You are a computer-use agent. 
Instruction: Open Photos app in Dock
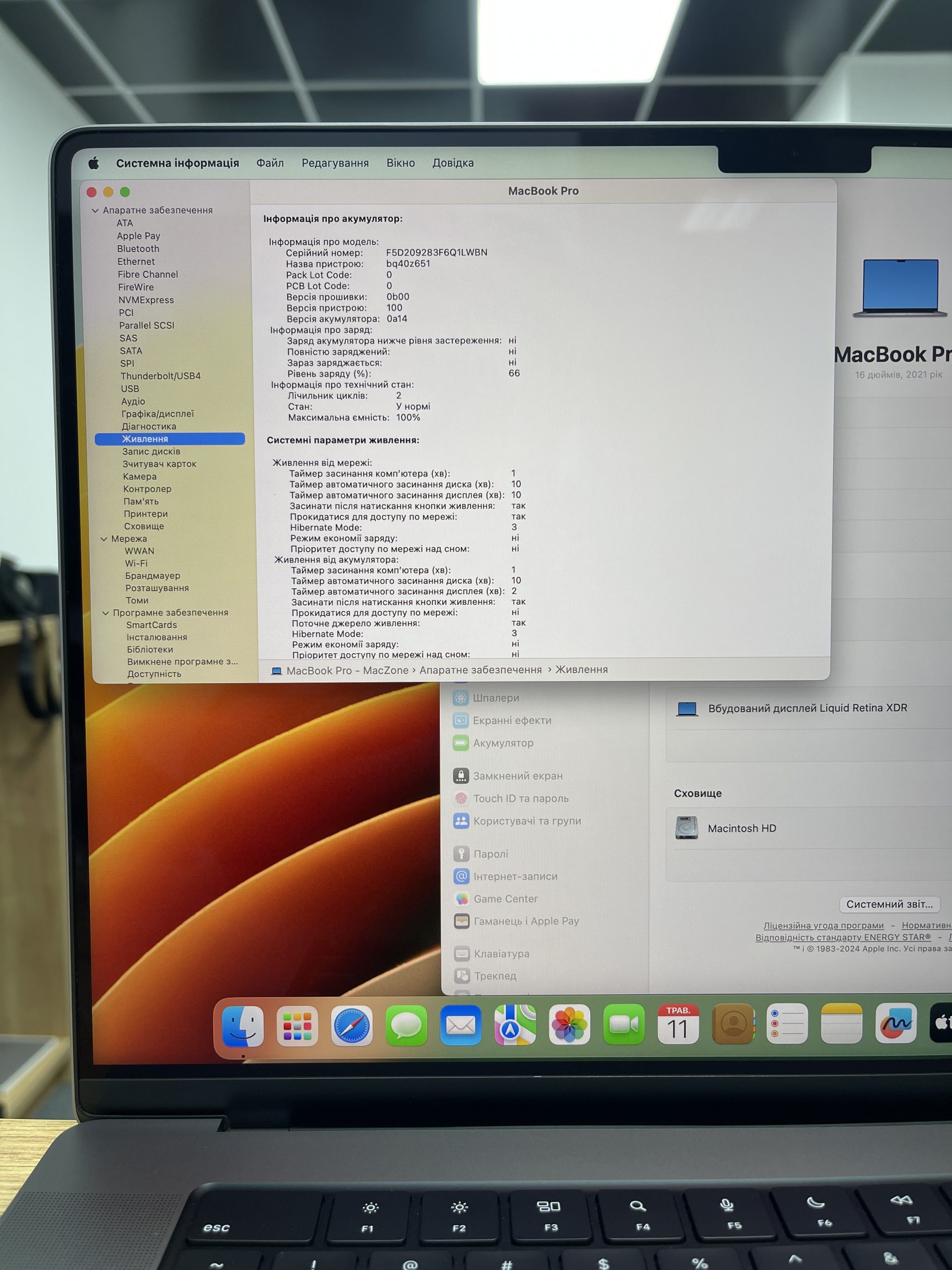pyautogui.click(x=569, y=1025)
